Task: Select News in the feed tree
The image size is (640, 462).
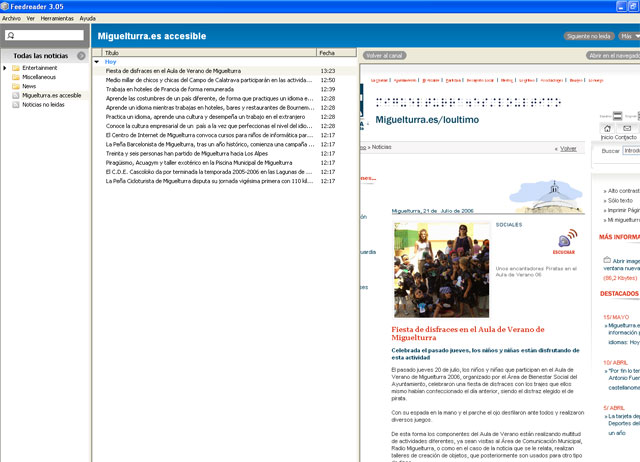Action: point(29,86)
